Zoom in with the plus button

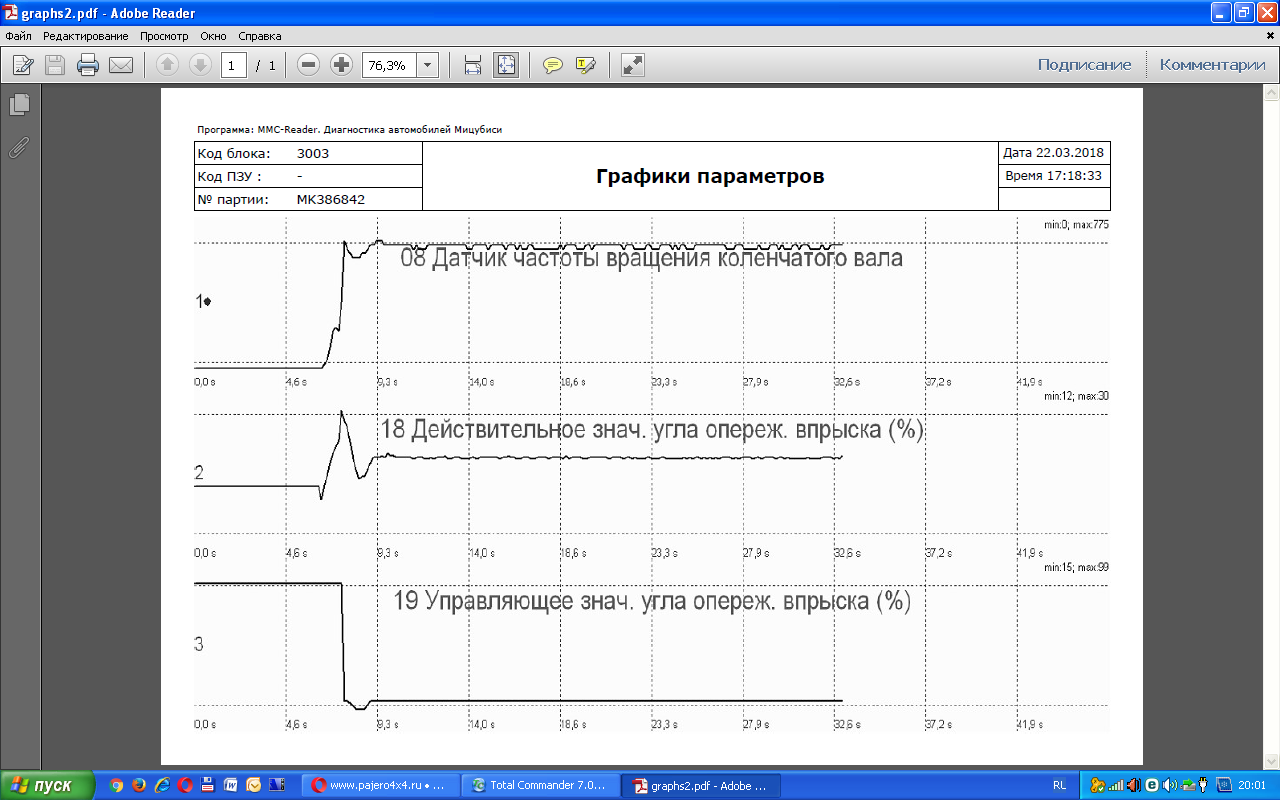click(342, 65)
